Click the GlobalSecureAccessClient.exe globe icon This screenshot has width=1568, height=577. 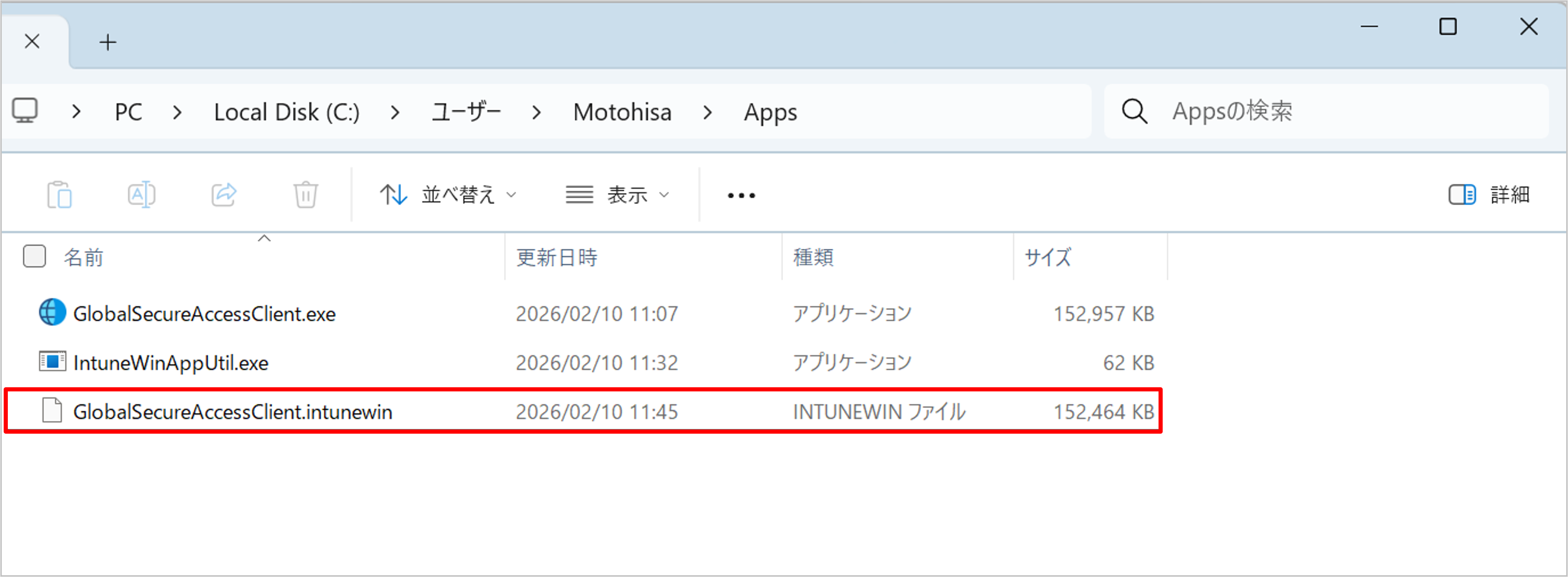52,312
